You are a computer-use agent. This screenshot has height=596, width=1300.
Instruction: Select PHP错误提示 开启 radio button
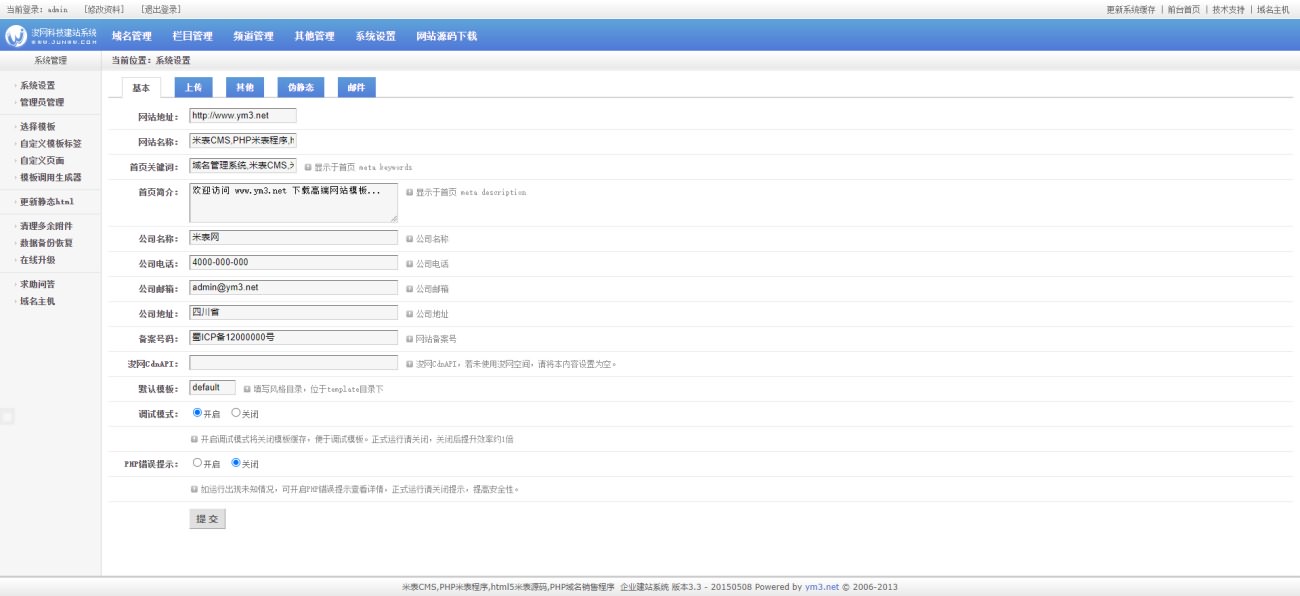[x=197, y=463]
